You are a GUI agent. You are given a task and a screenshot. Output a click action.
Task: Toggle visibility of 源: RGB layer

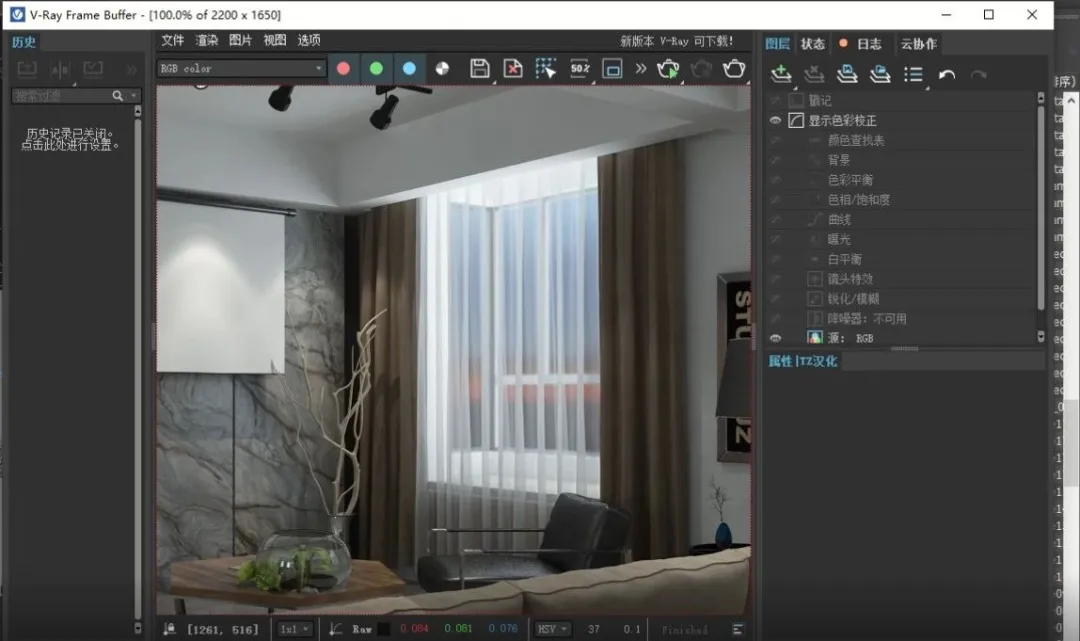[x=776, y=338]
